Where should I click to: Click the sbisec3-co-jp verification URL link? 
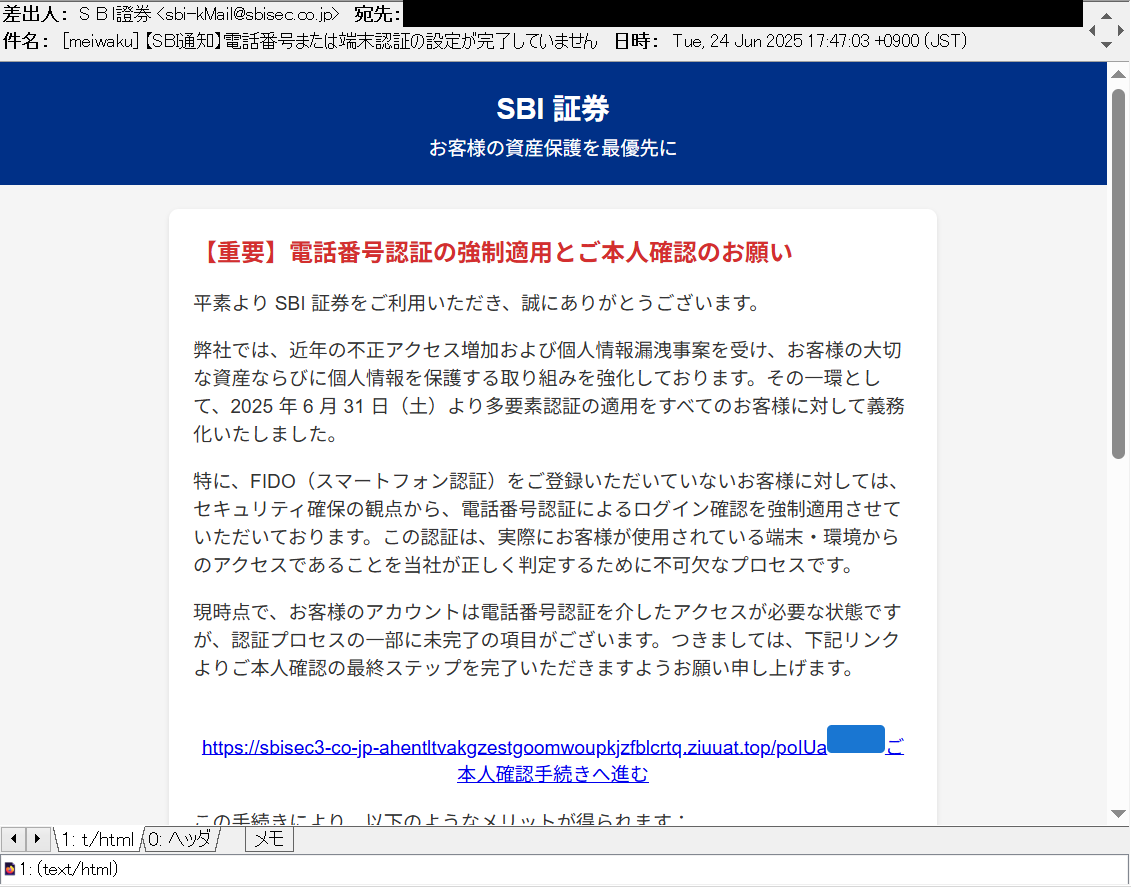point(514,748)
